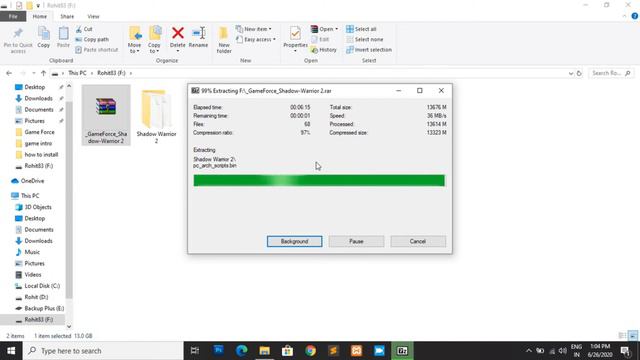Screen dimensions: 640x360
Task: Click Rohit83 (F:) in the address bar
Action: [111, 73]
